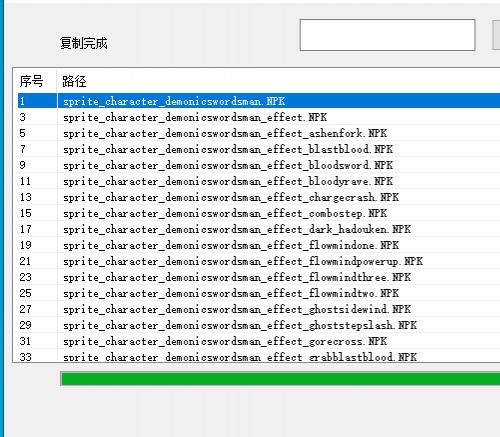Choose the effect_blastblood.NPK row
The image size is (500, 437).
(x=259, y=149)
